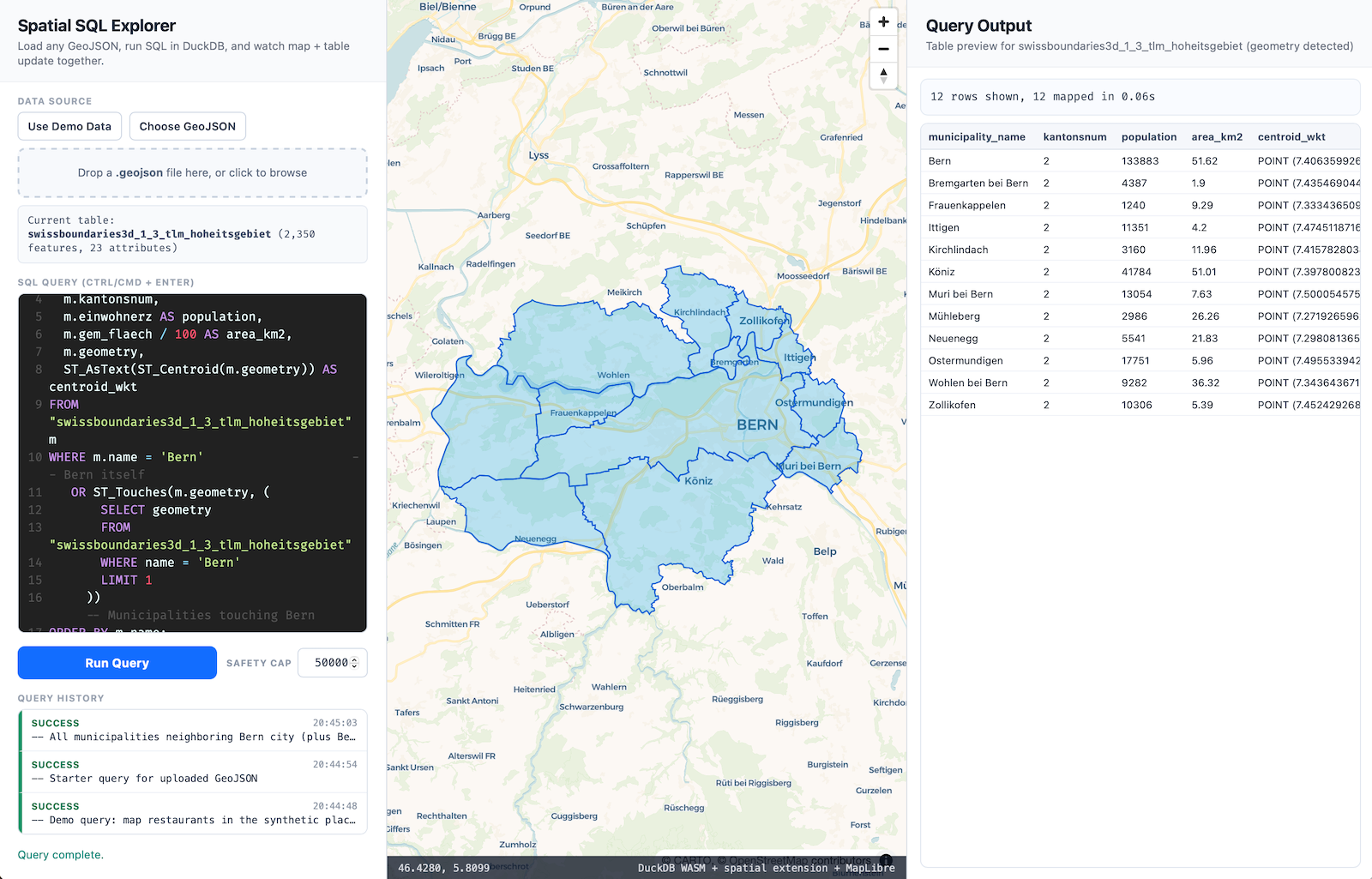Image resolution: width=1372 pixels, height=879 pixels.
Task: Click the Run Query button
Action: click(117, 662)
